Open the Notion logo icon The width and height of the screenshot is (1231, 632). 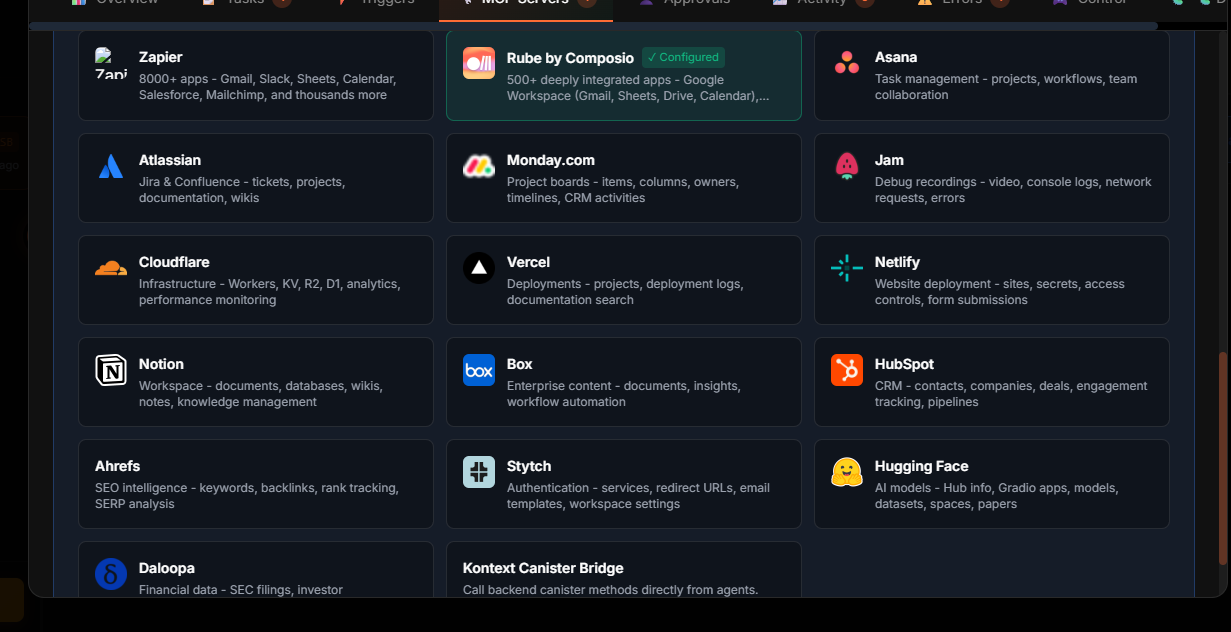[x=111, y=370]
